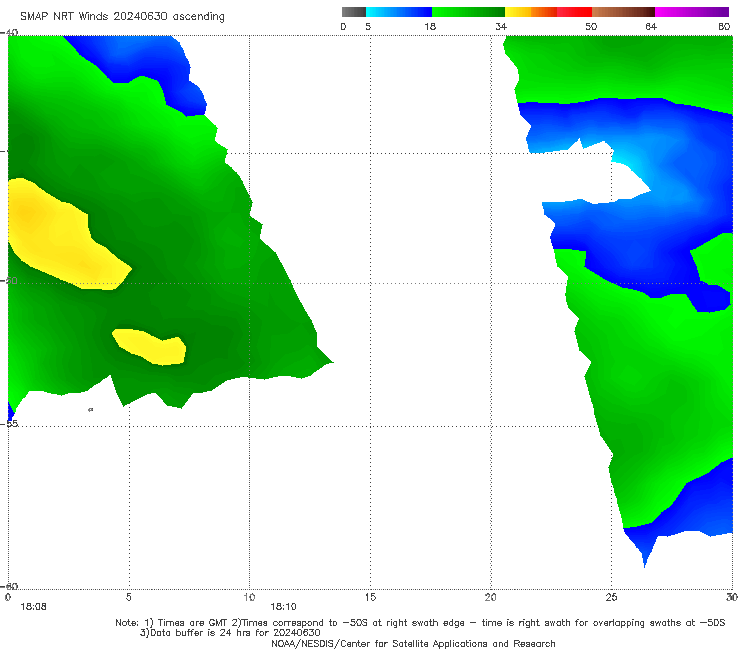740x650 pixels.
Task: Click the cyan-blue segment of the color scale
Action: [x=399, y=12]
